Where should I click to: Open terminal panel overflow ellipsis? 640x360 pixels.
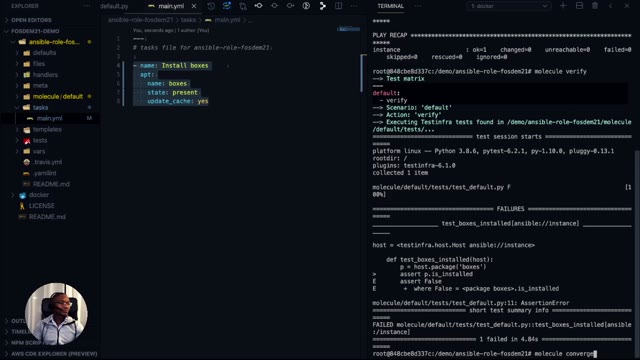418,6
